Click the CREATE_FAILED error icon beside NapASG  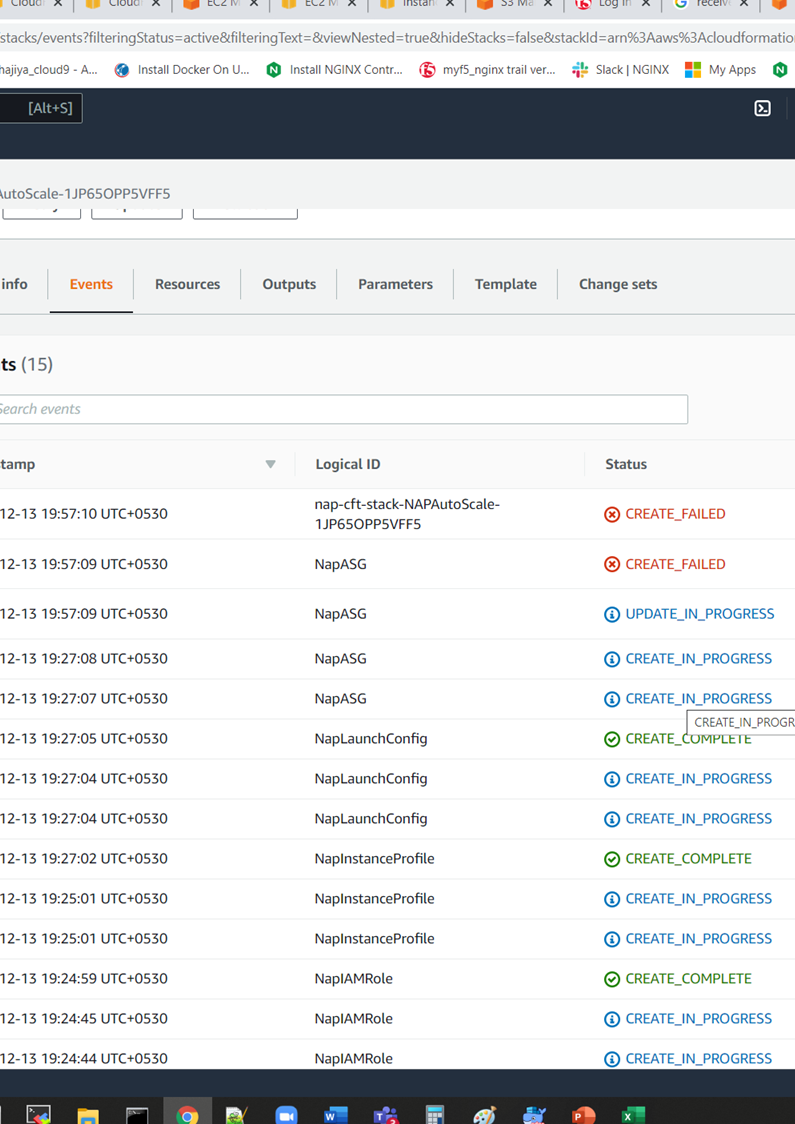tap(611, 564)
